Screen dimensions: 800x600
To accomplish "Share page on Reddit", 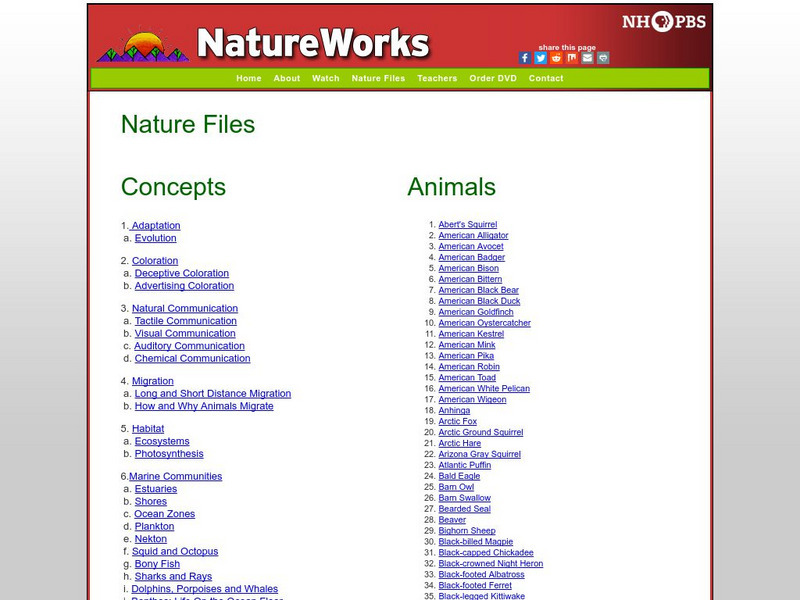I will pyautogui.click(x=556, y=58).
